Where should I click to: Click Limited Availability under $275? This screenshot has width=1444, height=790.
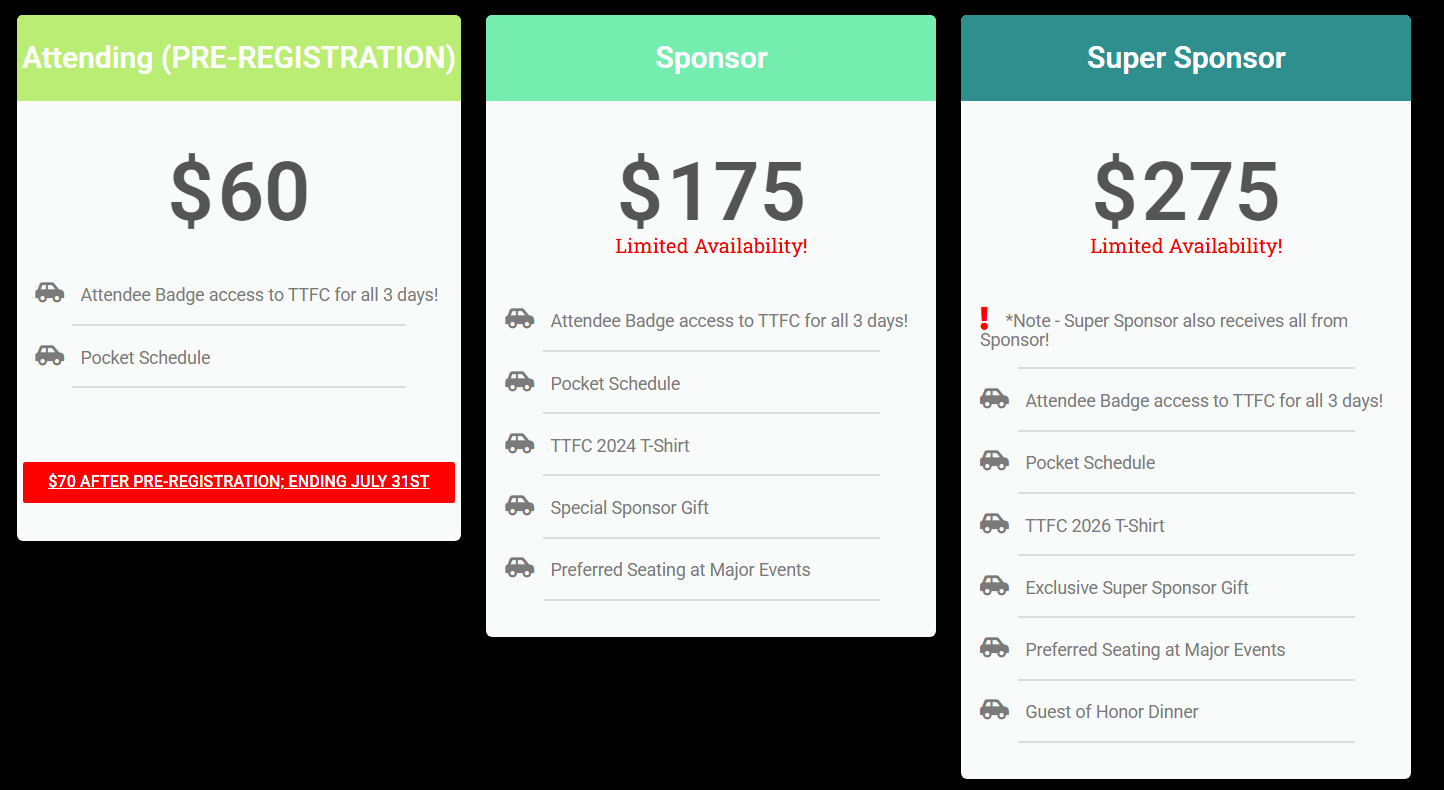tap(1186, 246)
